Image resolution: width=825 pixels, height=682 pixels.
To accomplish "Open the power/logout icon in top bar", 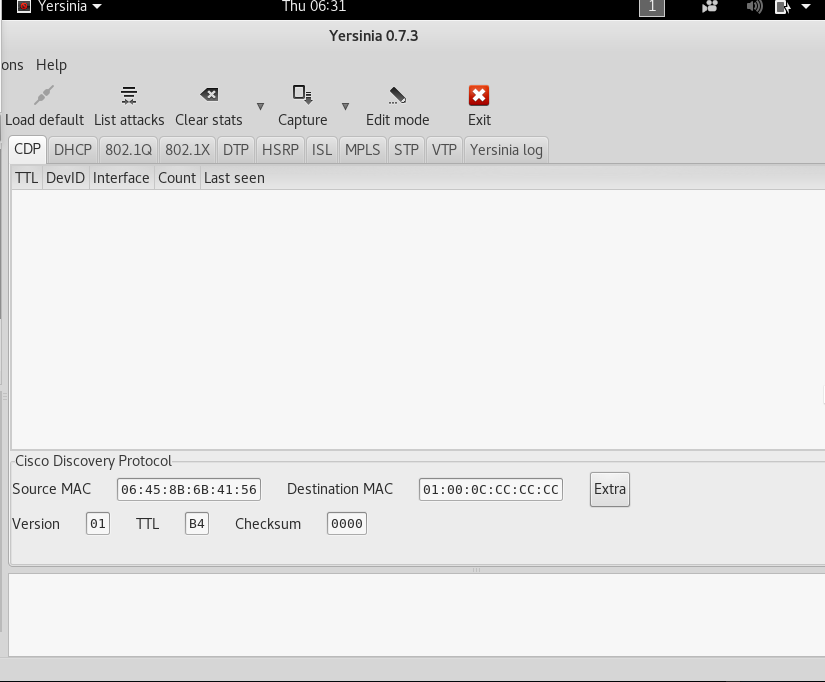I will [x=782, y=7].
